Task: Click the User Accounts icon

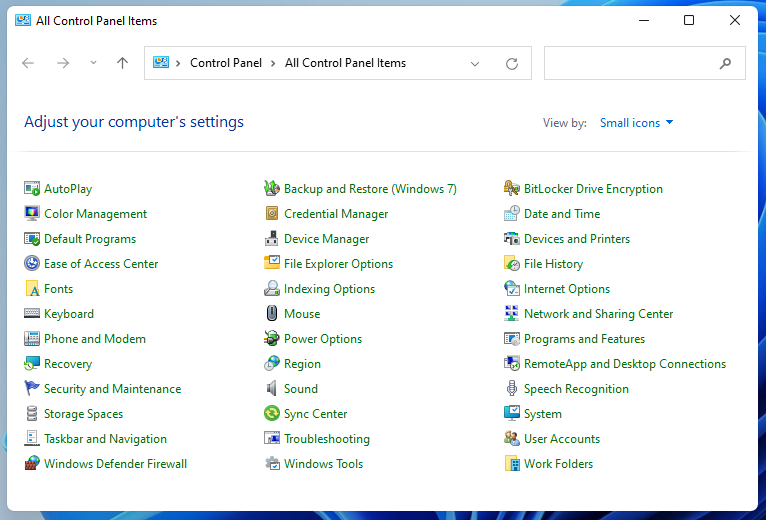Action: coord(511,438)
